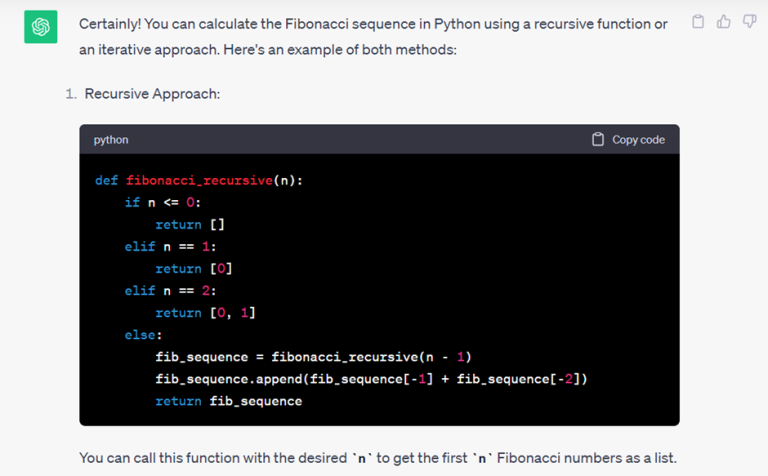Click the 'else:' keyword in code
Image resolution: width=768 pixels, height=476 pixels.
(x=144, y=335)
